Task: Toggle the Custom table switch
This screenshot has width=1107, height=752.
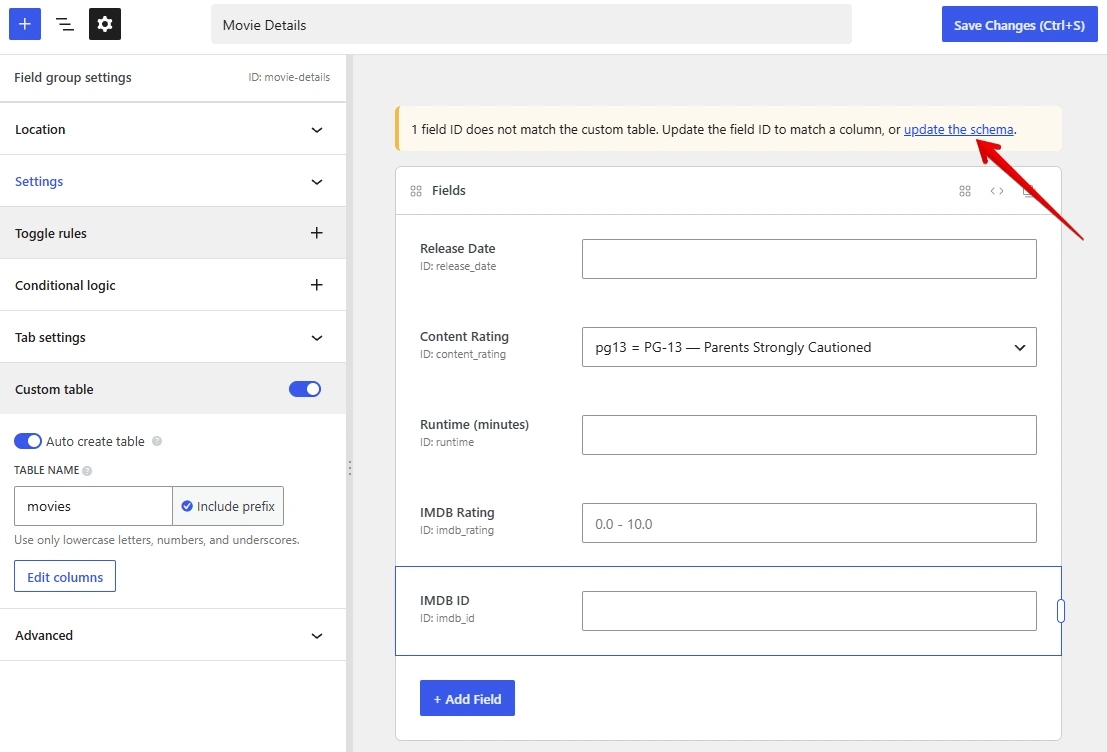Action: [x=305, y=389]
